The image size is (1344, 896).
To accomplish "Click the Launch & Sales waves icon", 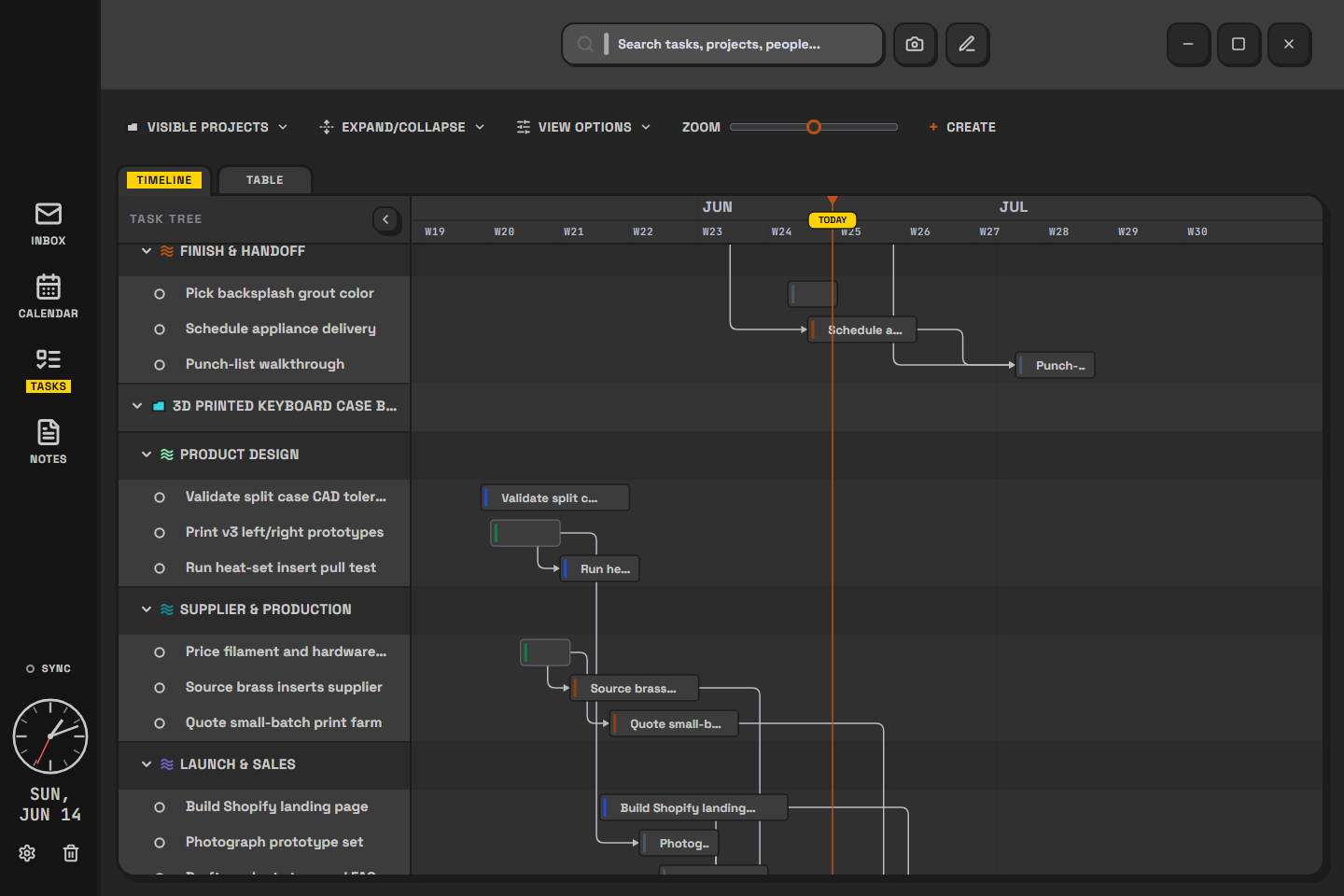I will pos(167,764).
